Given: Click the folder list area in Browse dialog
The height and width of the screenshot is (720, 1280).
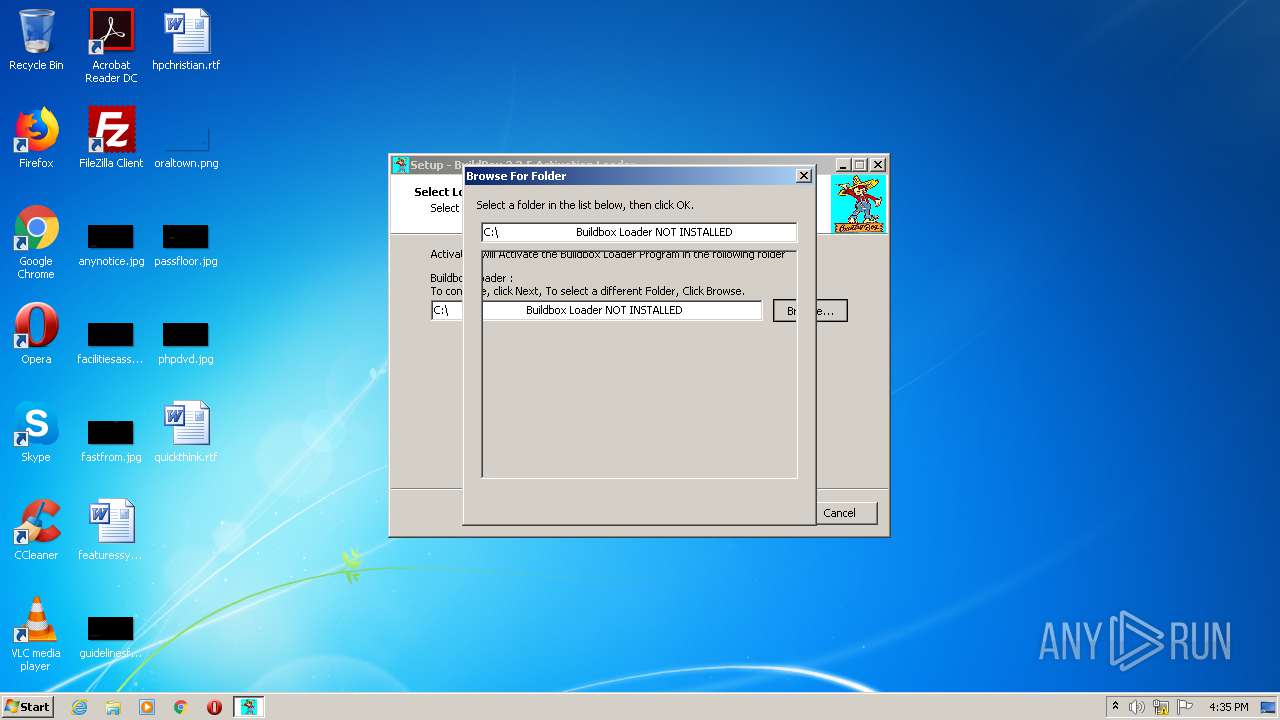Looking at the screenshot, I should pos(639,364).
